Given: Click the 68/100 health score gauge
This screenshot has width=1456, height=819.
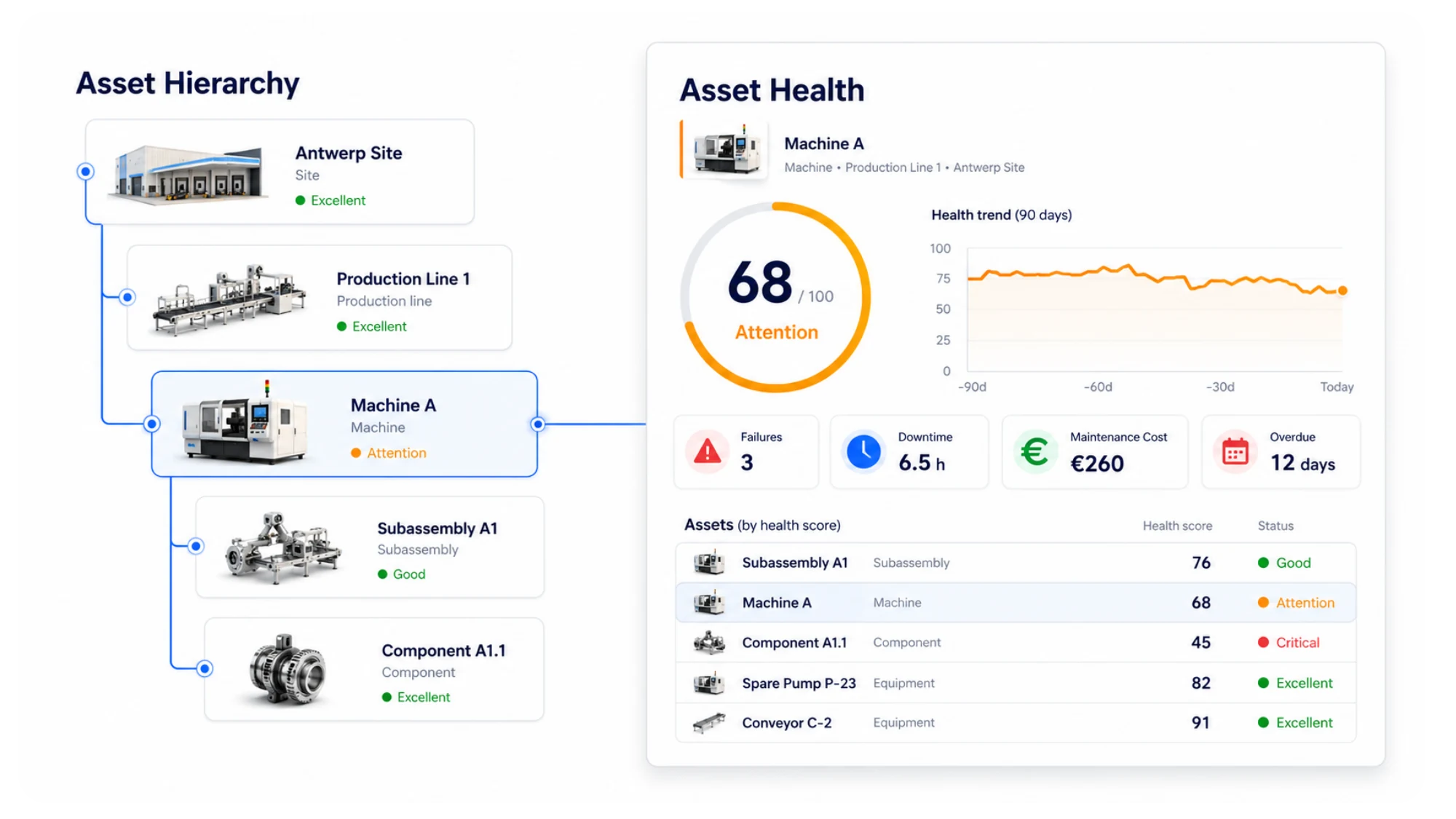Looking at the screenshot, I should [x=776, y=297].
